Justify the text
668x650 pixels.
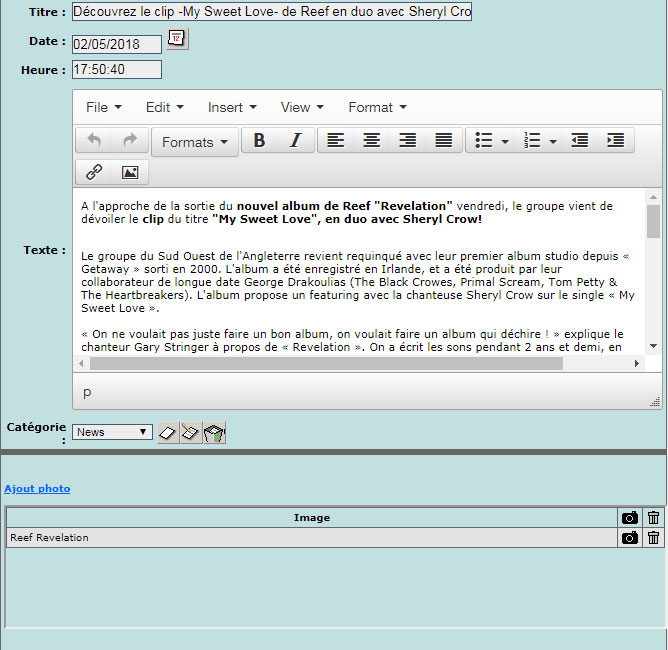tap(443, 140)
